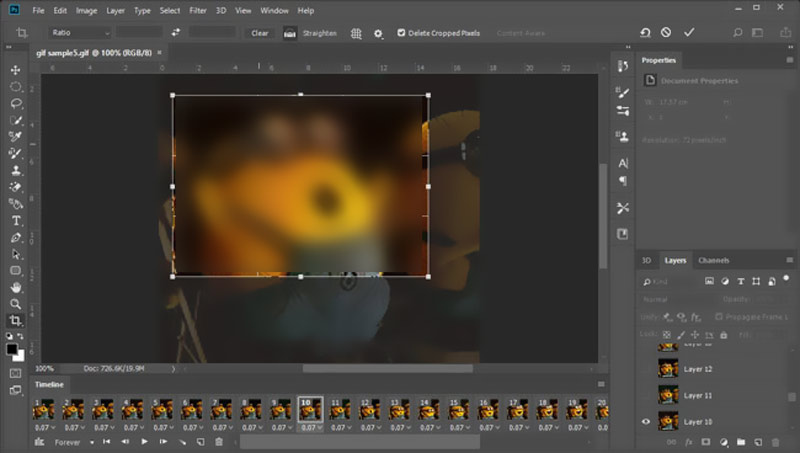Viewport: 800px width, 453px height.
Task: Click the canvas horizontal scrollbar
Action: [x=388, y=368]
